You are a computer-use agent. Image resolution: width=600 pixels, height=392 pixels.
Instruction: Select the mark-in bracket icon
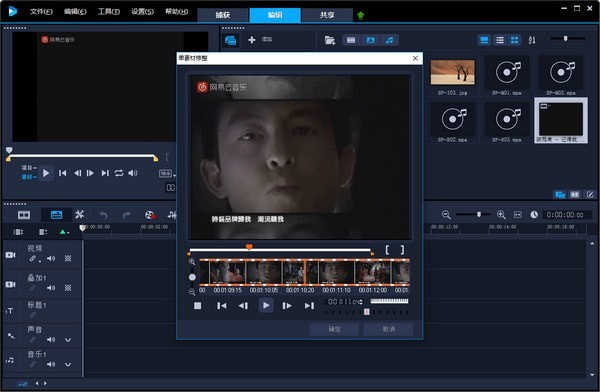tap(387, 250)
